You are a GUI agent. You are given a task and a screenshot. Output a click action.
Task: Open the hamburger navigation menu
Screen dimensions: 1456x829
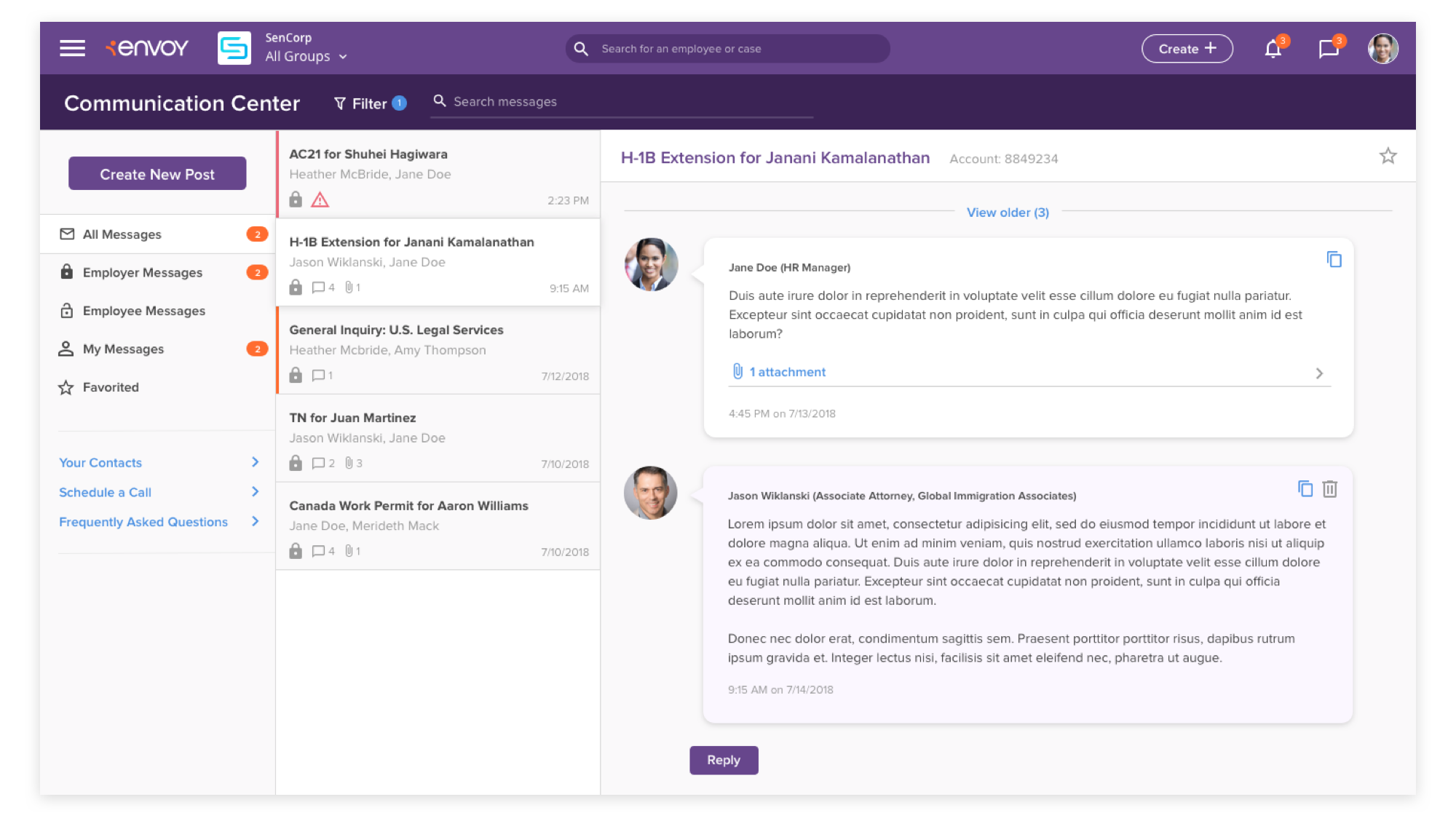pyautogui.click(x=72, y=48)
